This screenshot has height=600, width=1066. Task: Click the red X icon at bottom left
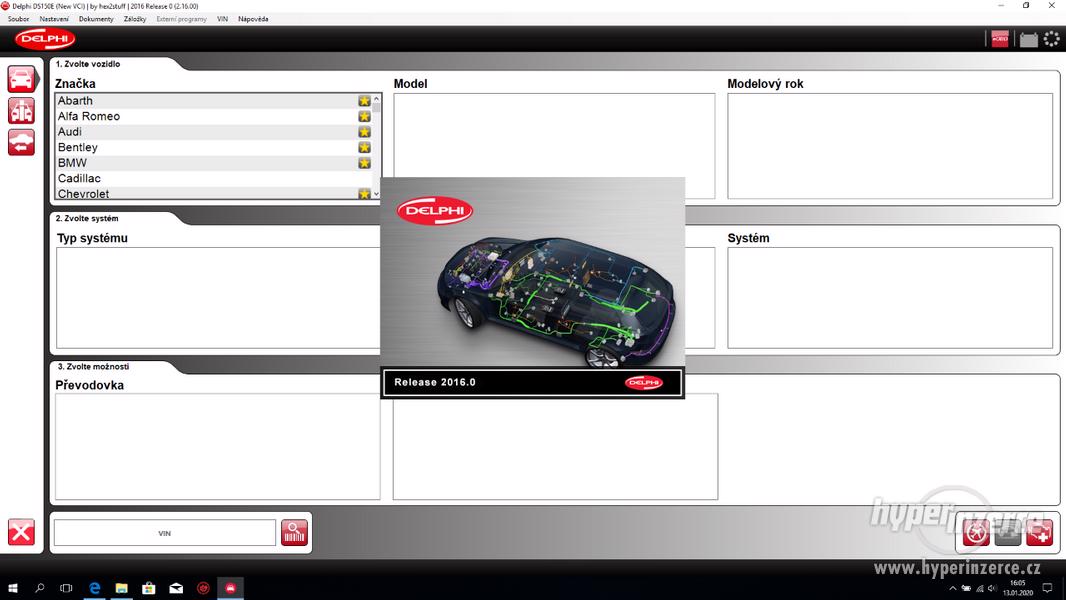21,532
